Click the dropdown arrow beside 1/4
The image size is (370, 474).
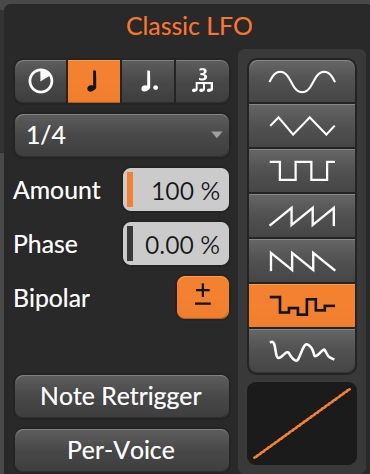coord(217,135)
